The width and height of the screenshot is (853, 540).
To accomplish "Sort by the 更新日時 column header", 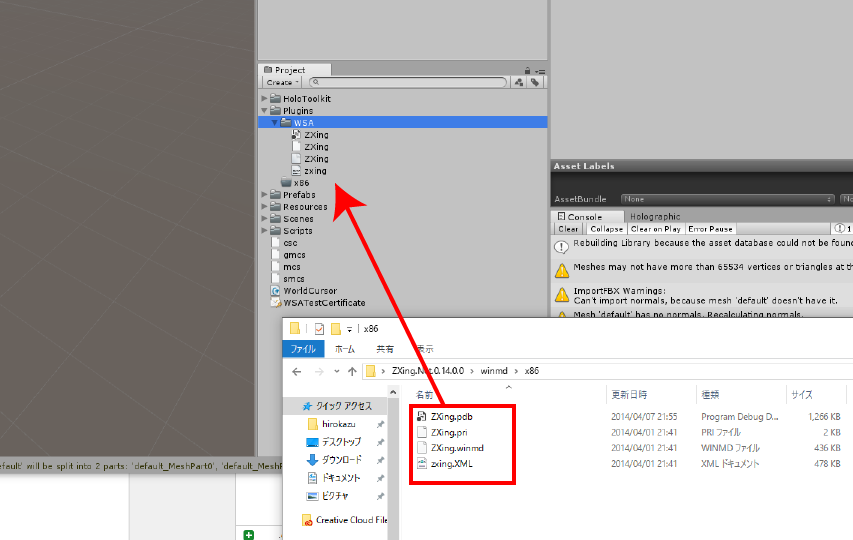I will click(629, 395).
